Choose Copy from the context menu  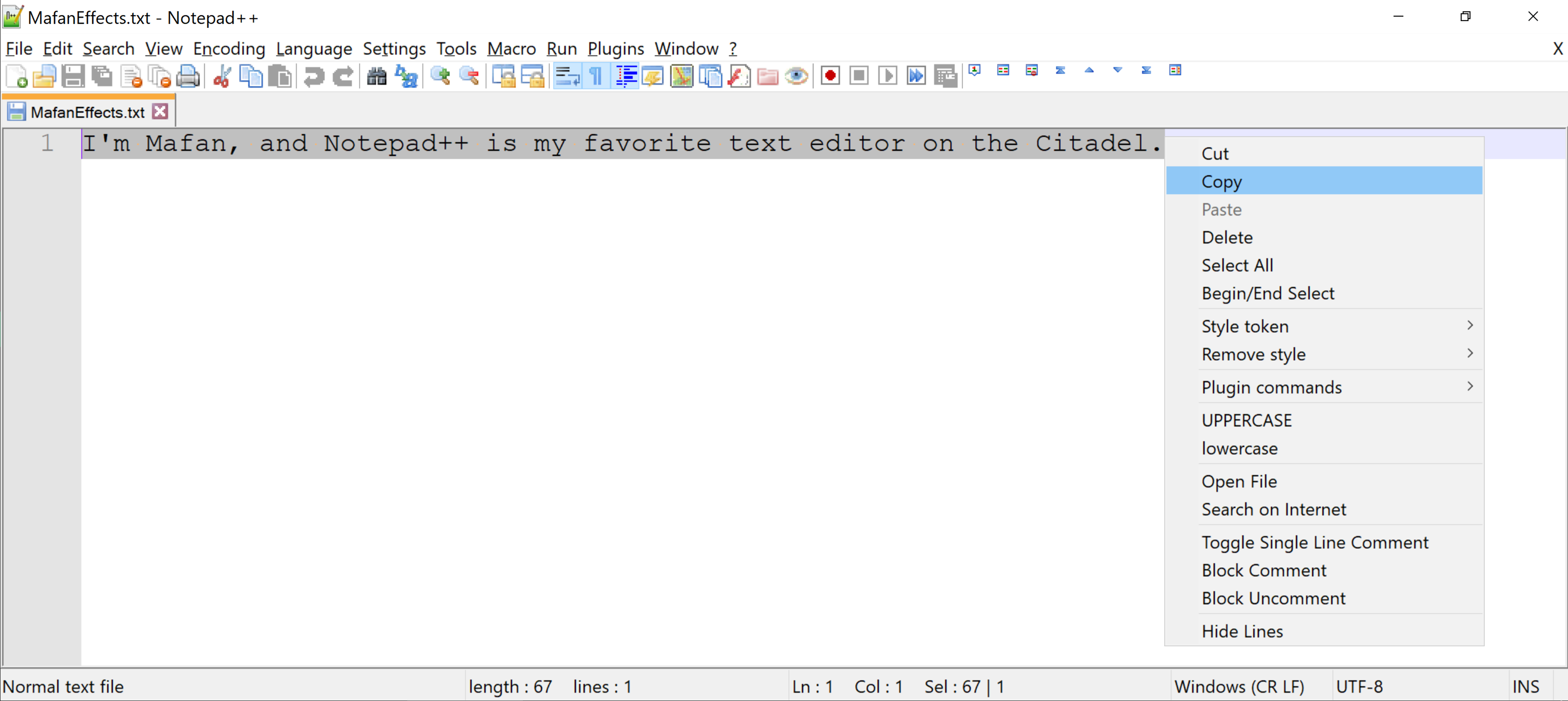(x=1222, y=181)
